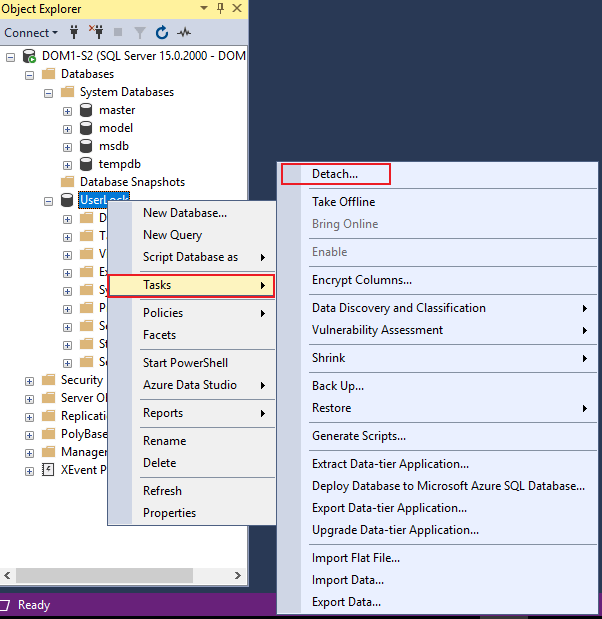Viewport: 602px width, 619px height.
Task: Choose Export Data-tier Application...
Action: click(x=437, y=508)
